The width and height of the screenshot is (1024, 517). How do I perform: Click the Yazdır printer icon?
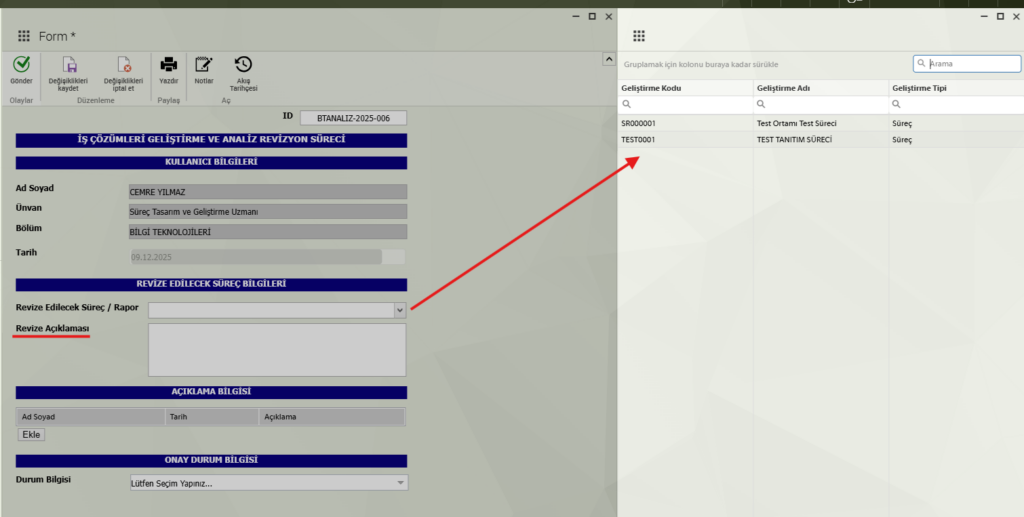click(x=169, y=65)
